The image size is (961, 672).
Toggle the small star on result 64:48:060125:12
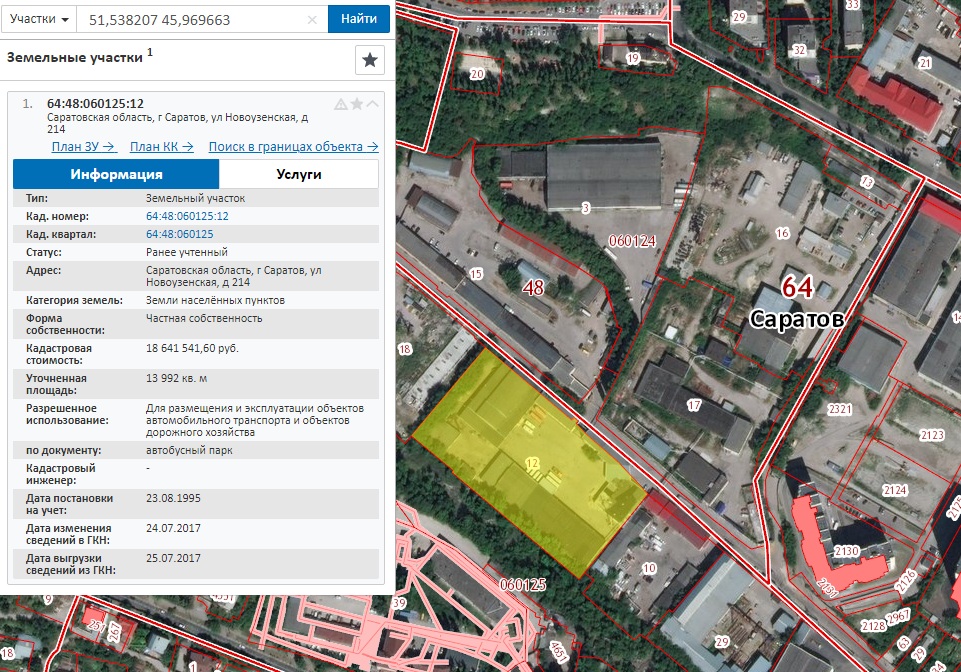point(357,104)
